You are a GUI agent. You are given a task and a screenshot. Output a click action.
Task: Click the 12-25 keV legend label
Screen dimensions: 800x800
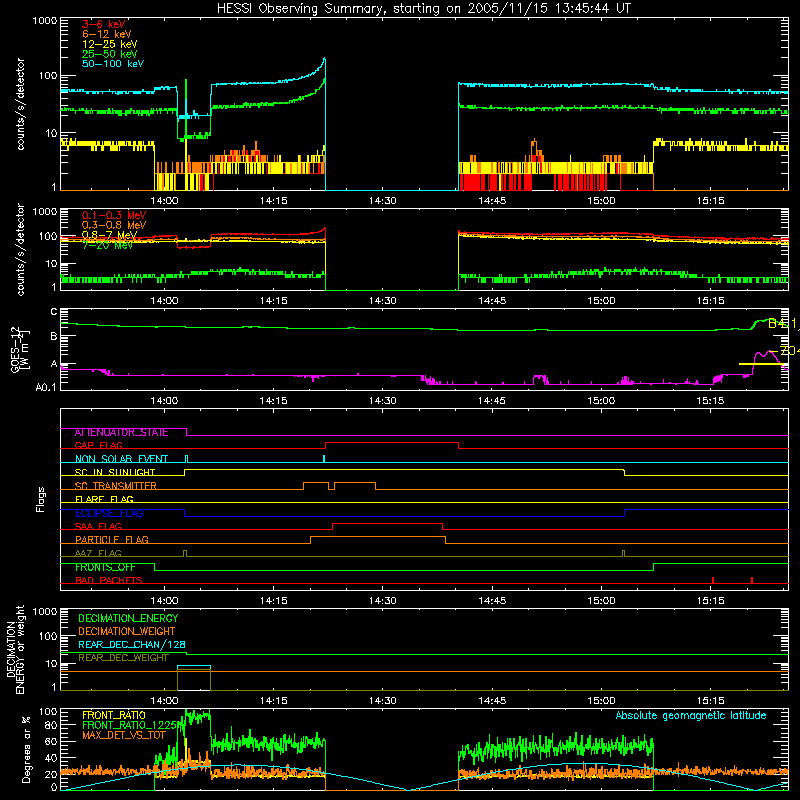[x=110, y=44]
